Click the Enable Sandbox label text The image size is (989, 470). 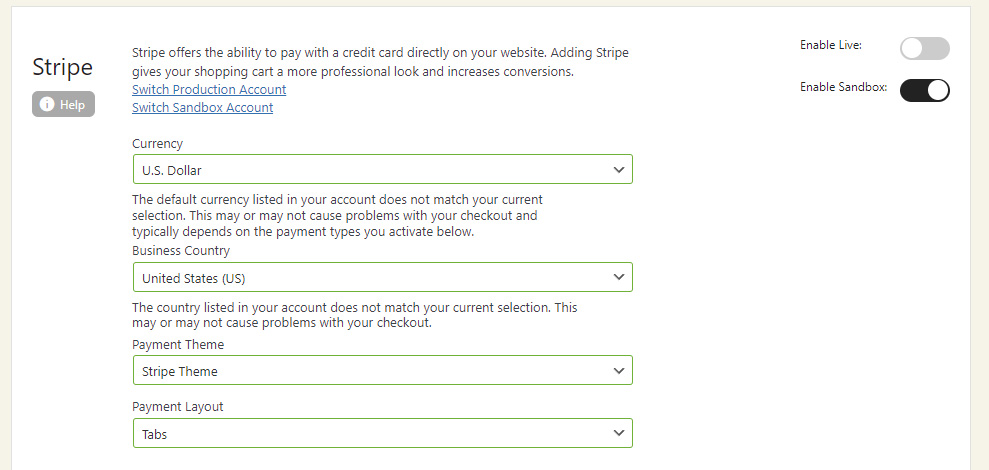[843, 88]
